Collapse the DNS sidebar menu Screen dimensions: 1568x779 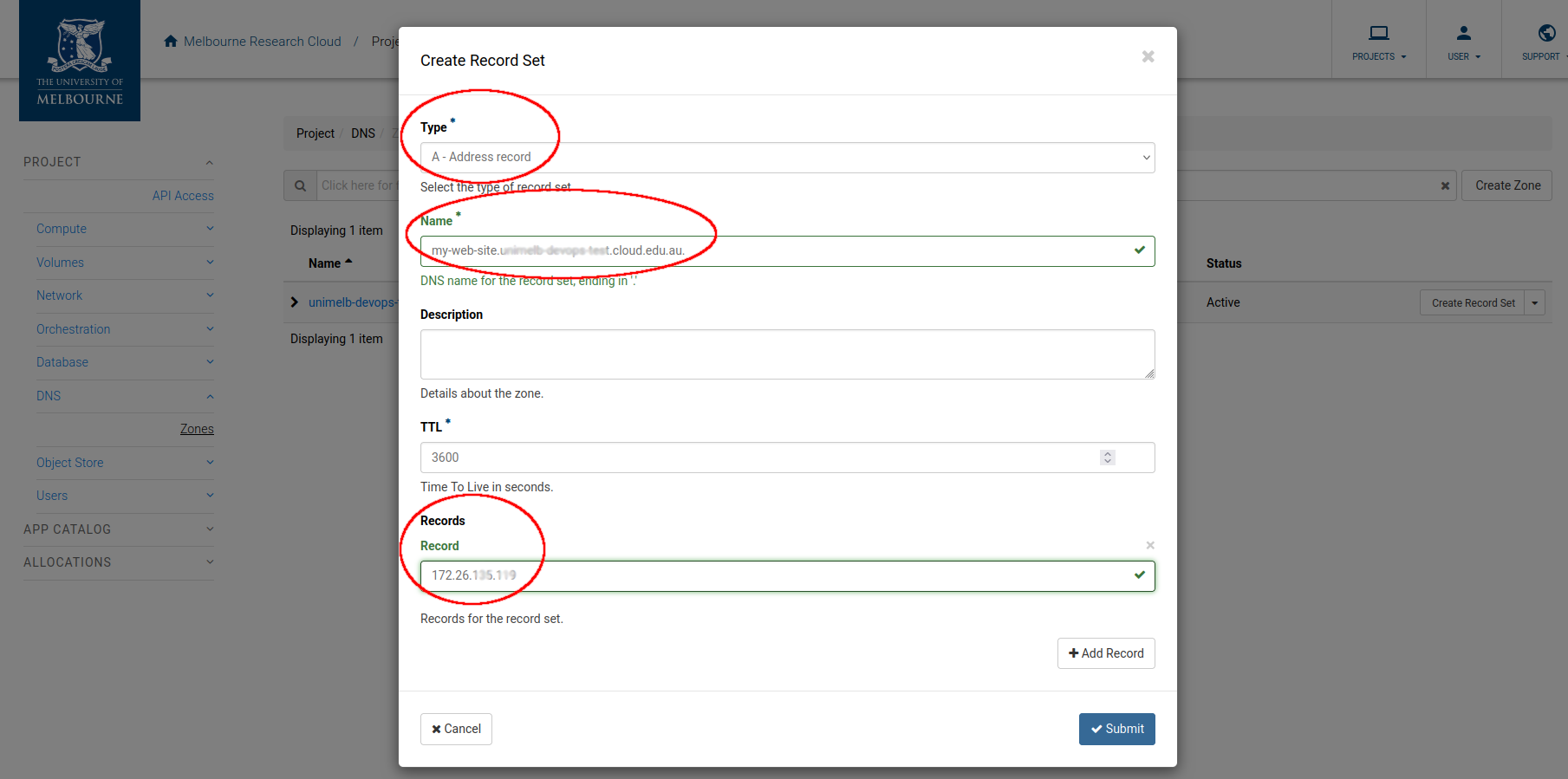pyautogui.click(x=210, y=396)
